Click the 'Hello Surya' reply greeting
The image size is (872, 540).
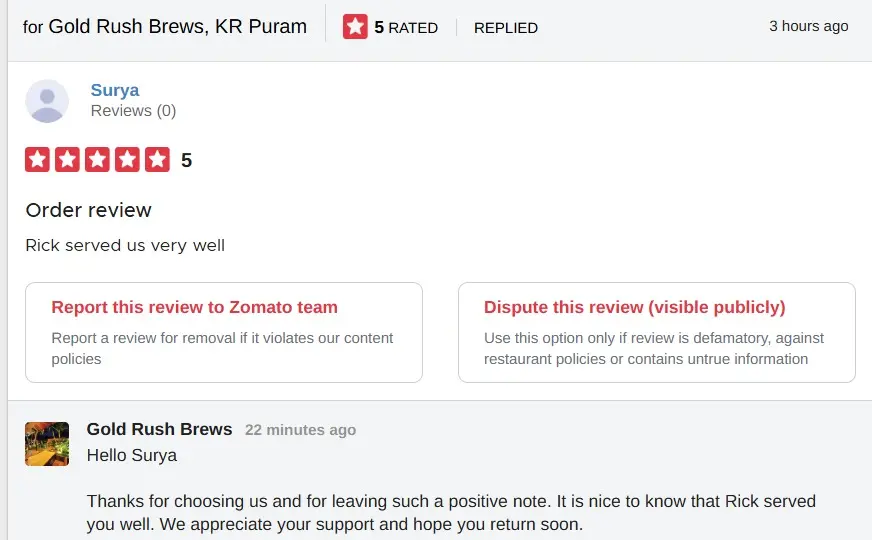point(131,455)
